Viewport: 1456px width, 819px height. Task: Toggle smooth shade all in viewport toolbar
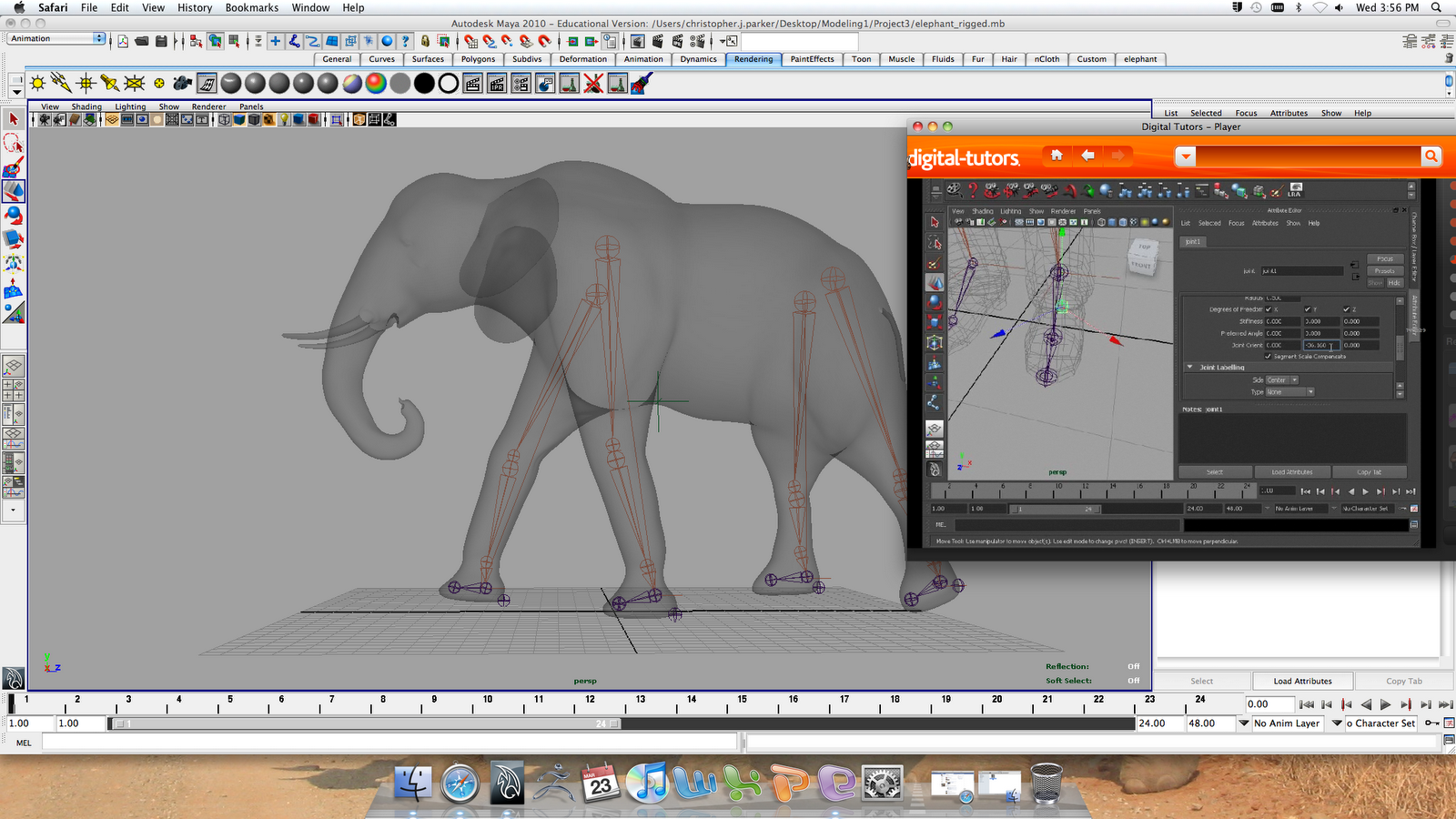[240, 119]
